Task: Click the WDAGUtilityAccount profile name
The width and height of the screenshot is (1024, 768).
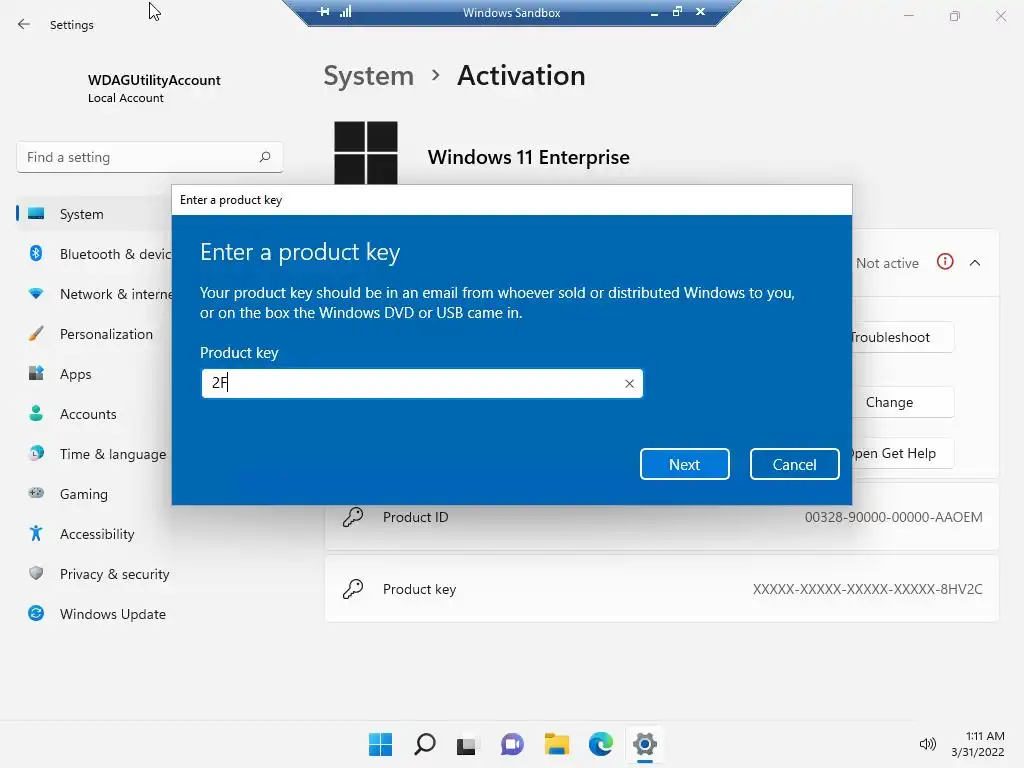Action: [154, 80]
